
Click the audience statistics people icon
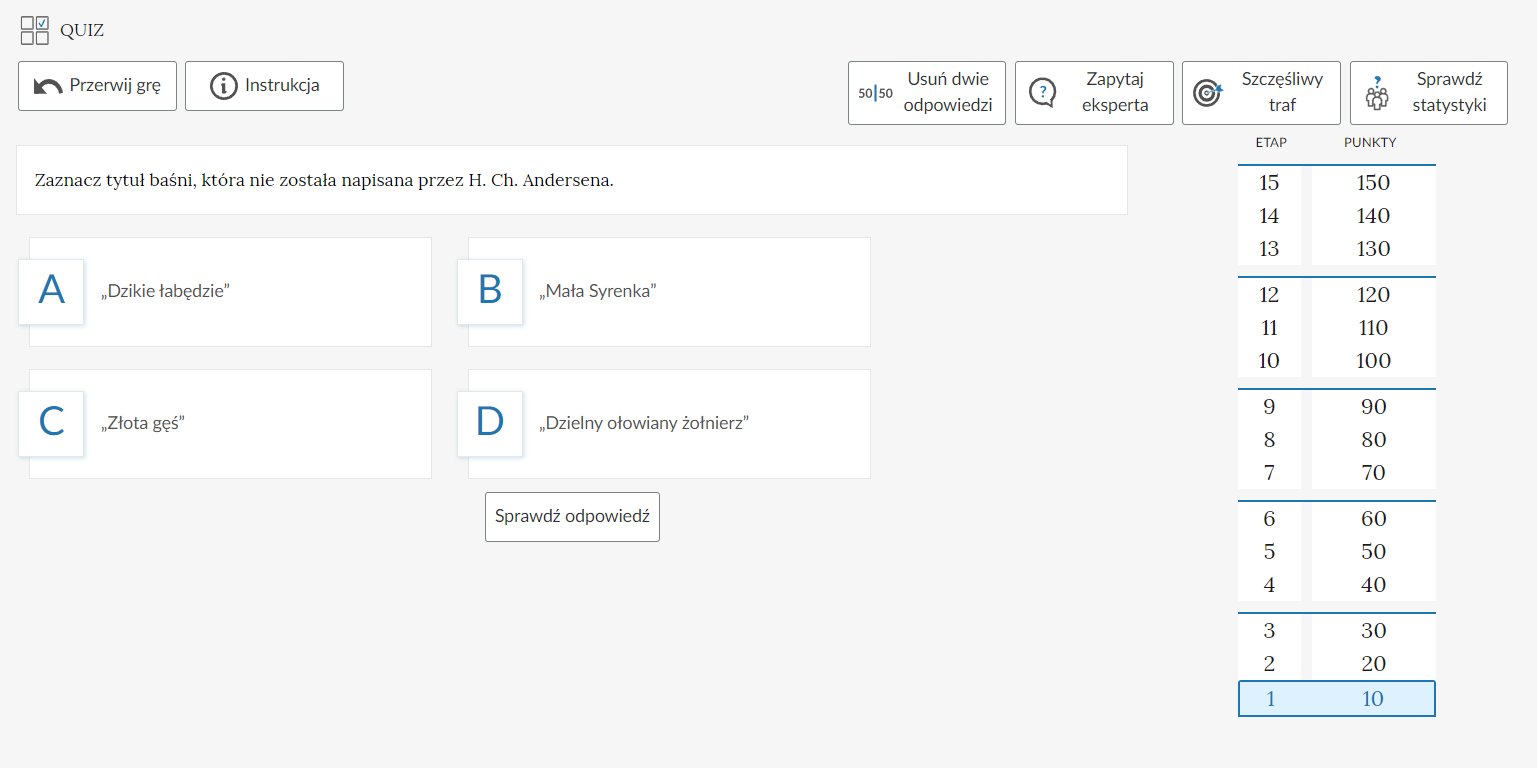pyautogui.click(x=1377, y=93)
